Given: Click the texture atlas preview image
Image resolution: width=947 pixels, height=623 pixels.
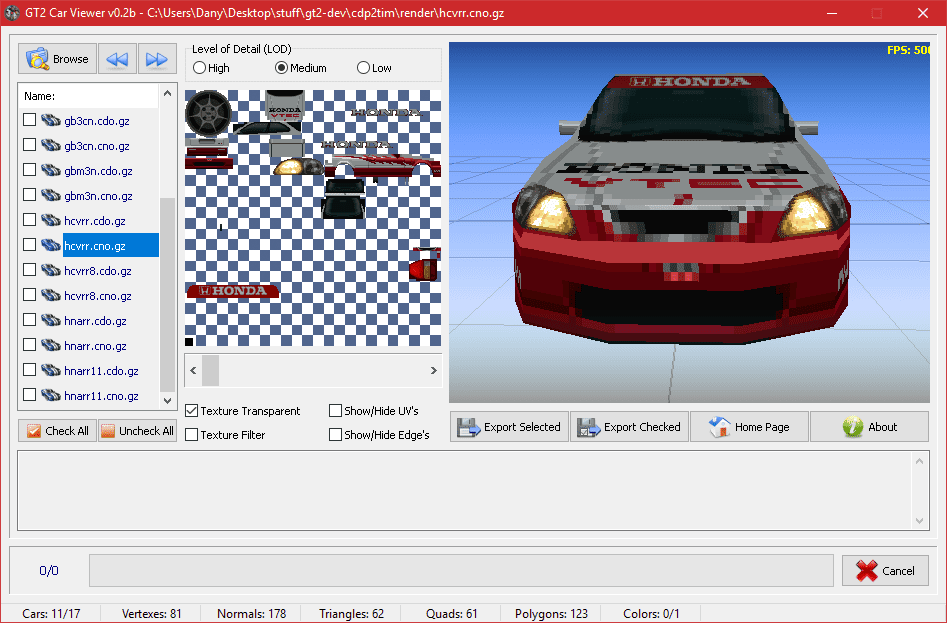Looking at the screenshot, I should 313,218.
